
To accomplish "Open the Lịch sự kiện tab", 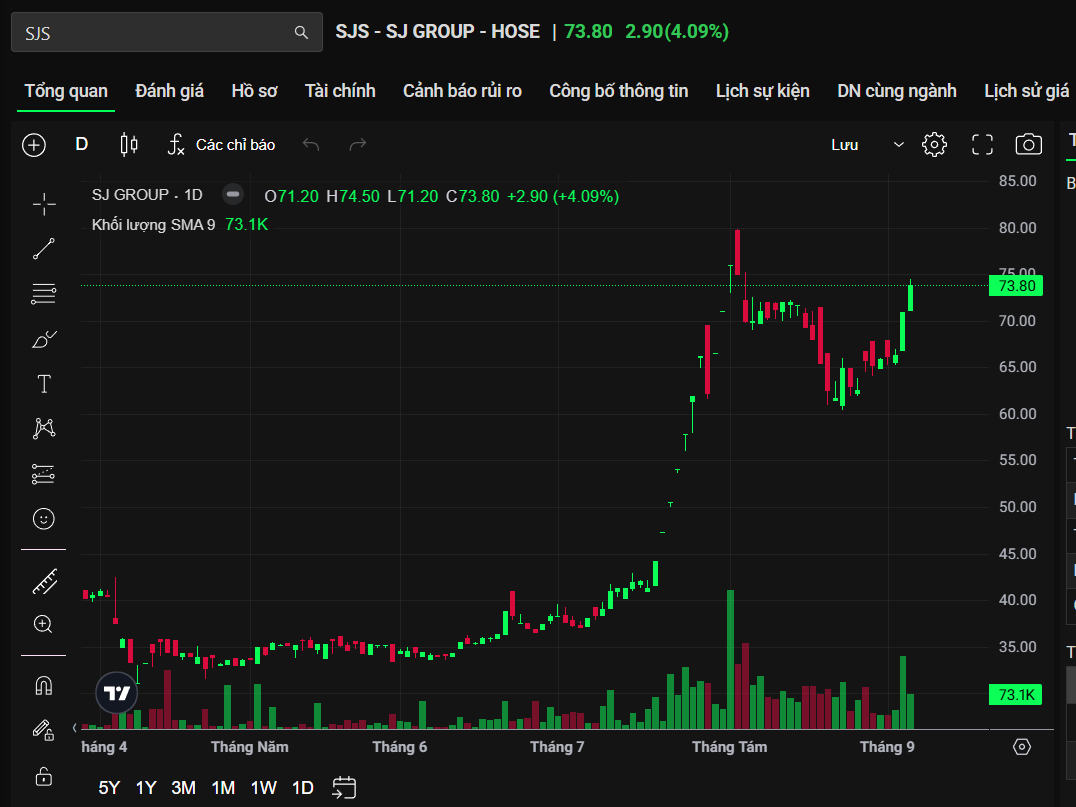I will click(x=762, y=91).
